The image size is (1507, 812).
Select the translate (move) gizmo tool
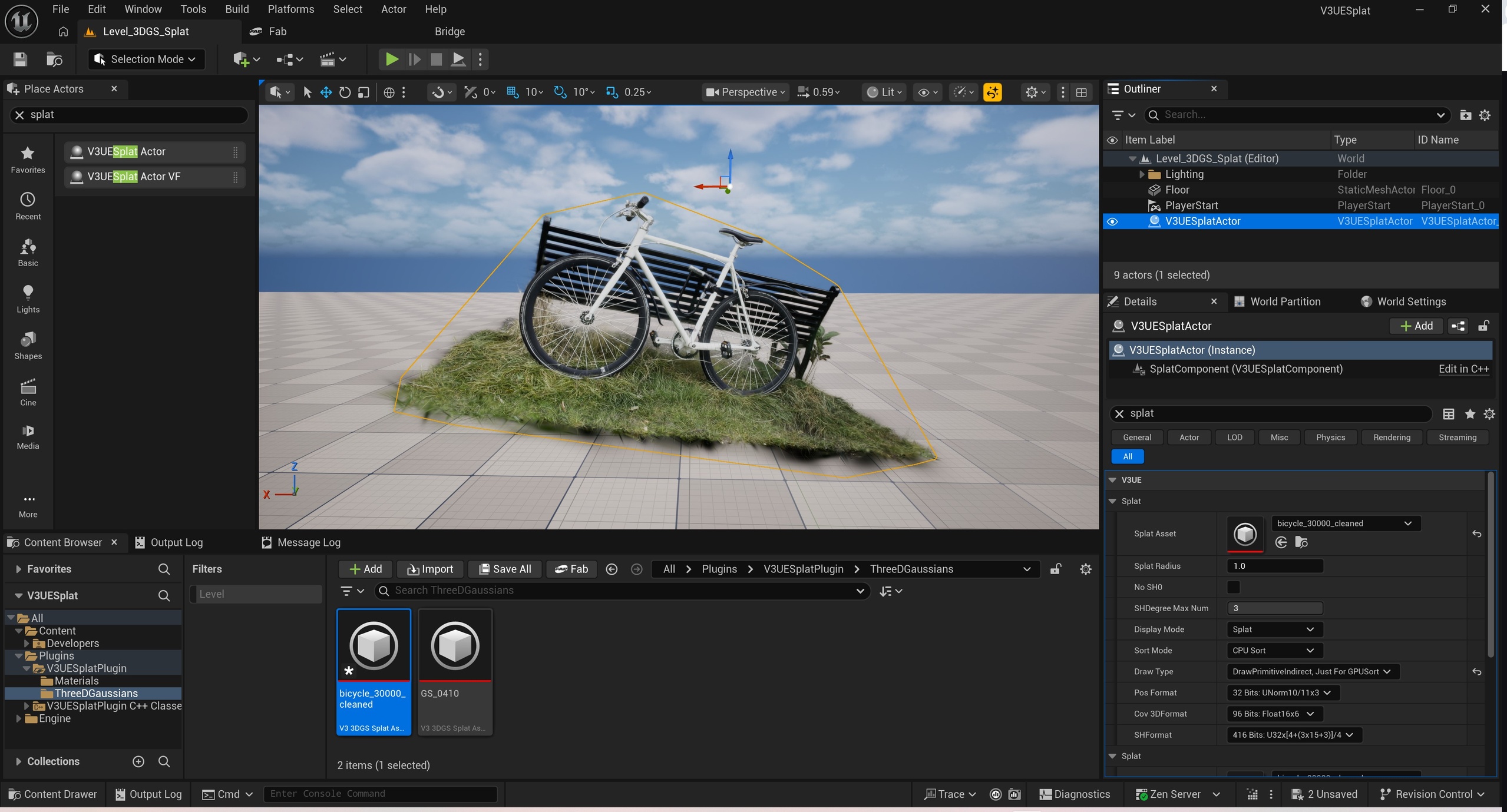(x=326, y=92)
